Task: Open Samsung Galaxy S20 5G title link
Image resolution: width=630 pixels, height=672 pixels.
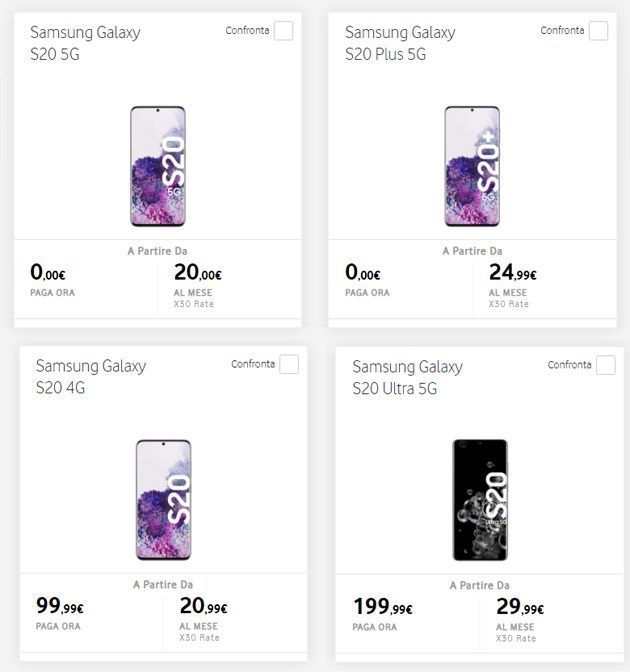Action: click(86, 43)
